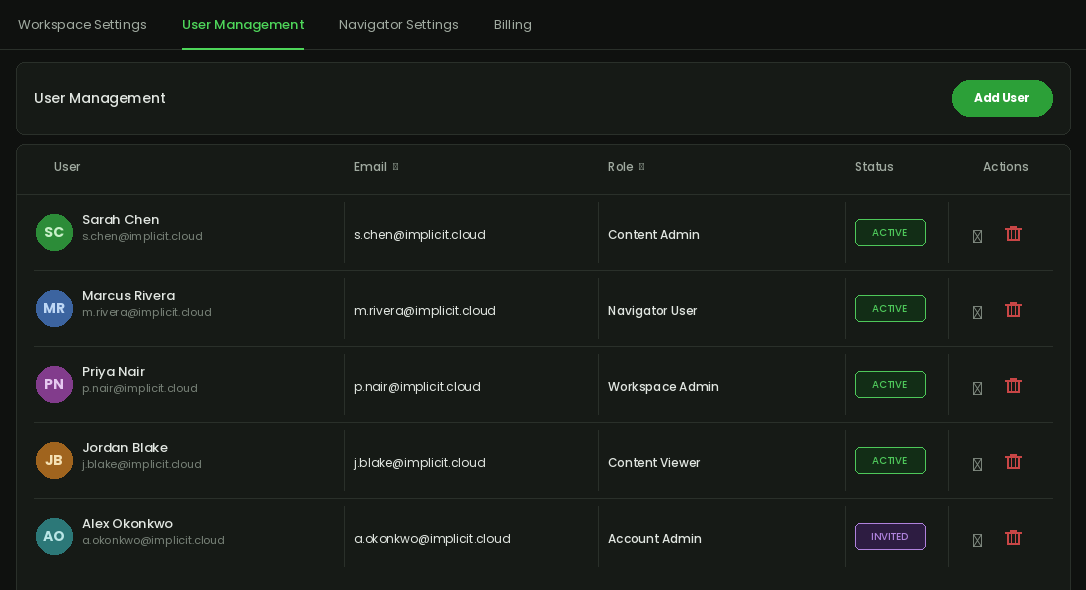Click the trash icon in Priya Nair's row
This screenshot has width=1086, height=590.
coord(1013,386)
